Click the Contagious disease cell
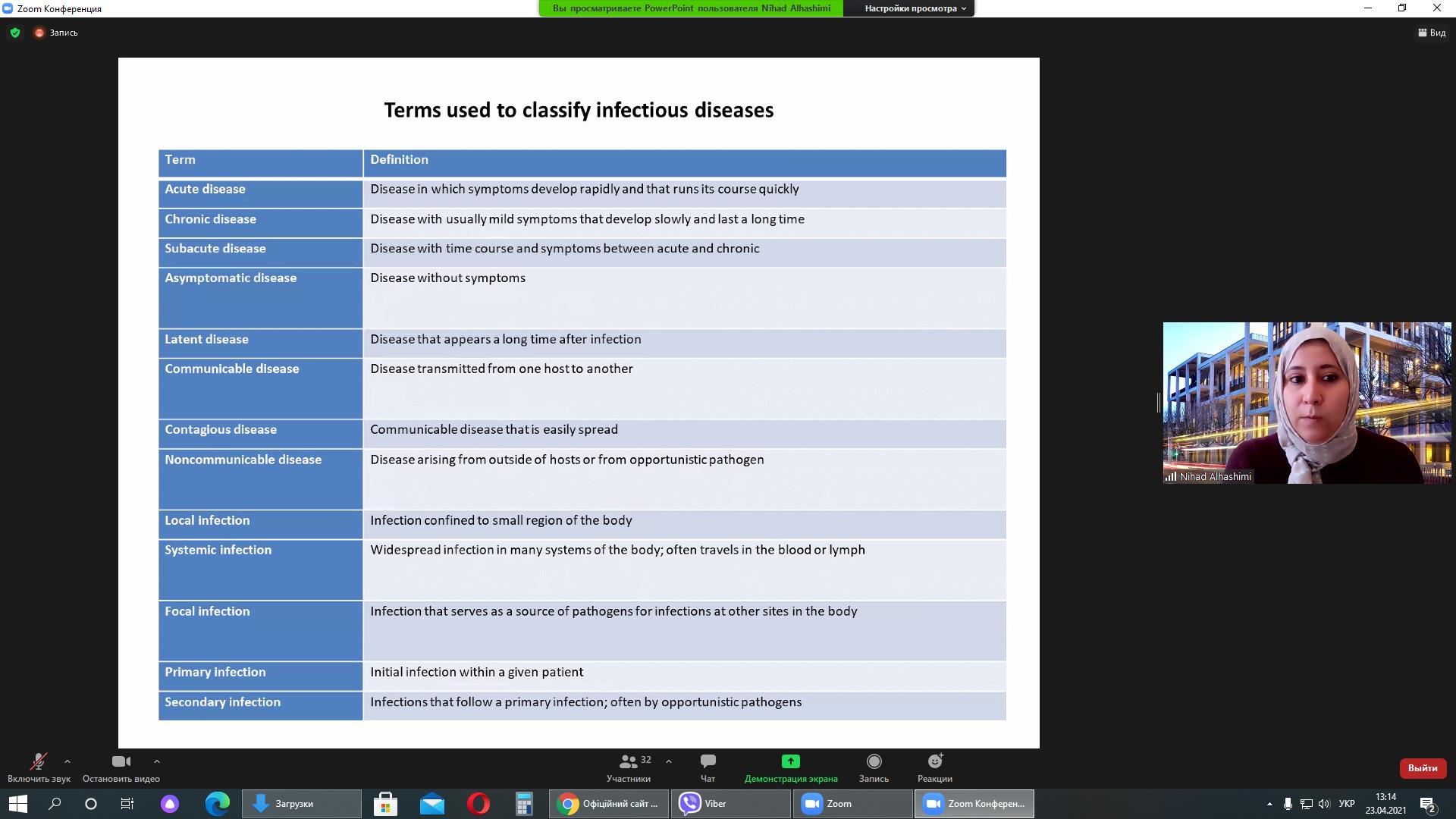 [261, 434]
